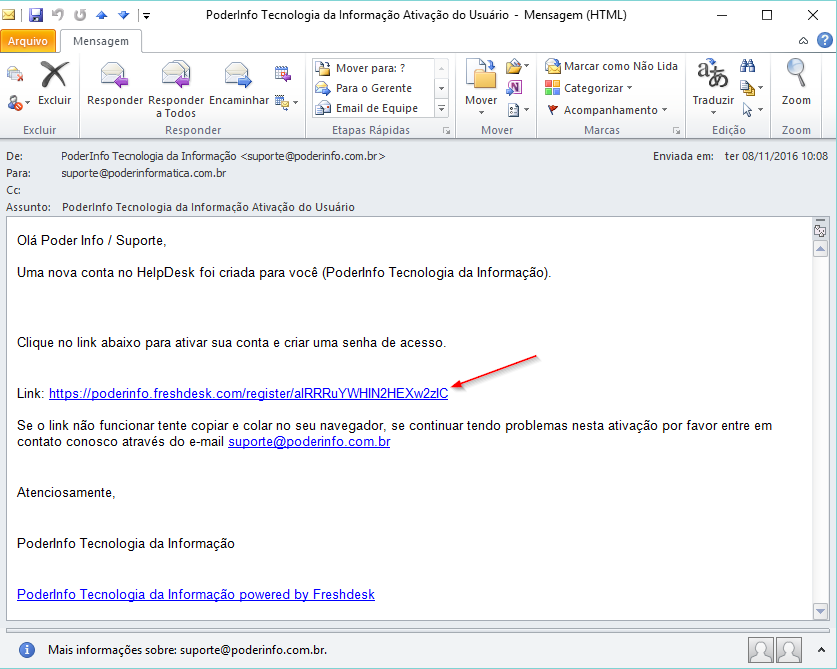Open the Acompanhamento flag dropdown
The image size is (837, 669).
click(x=607, y=110)
